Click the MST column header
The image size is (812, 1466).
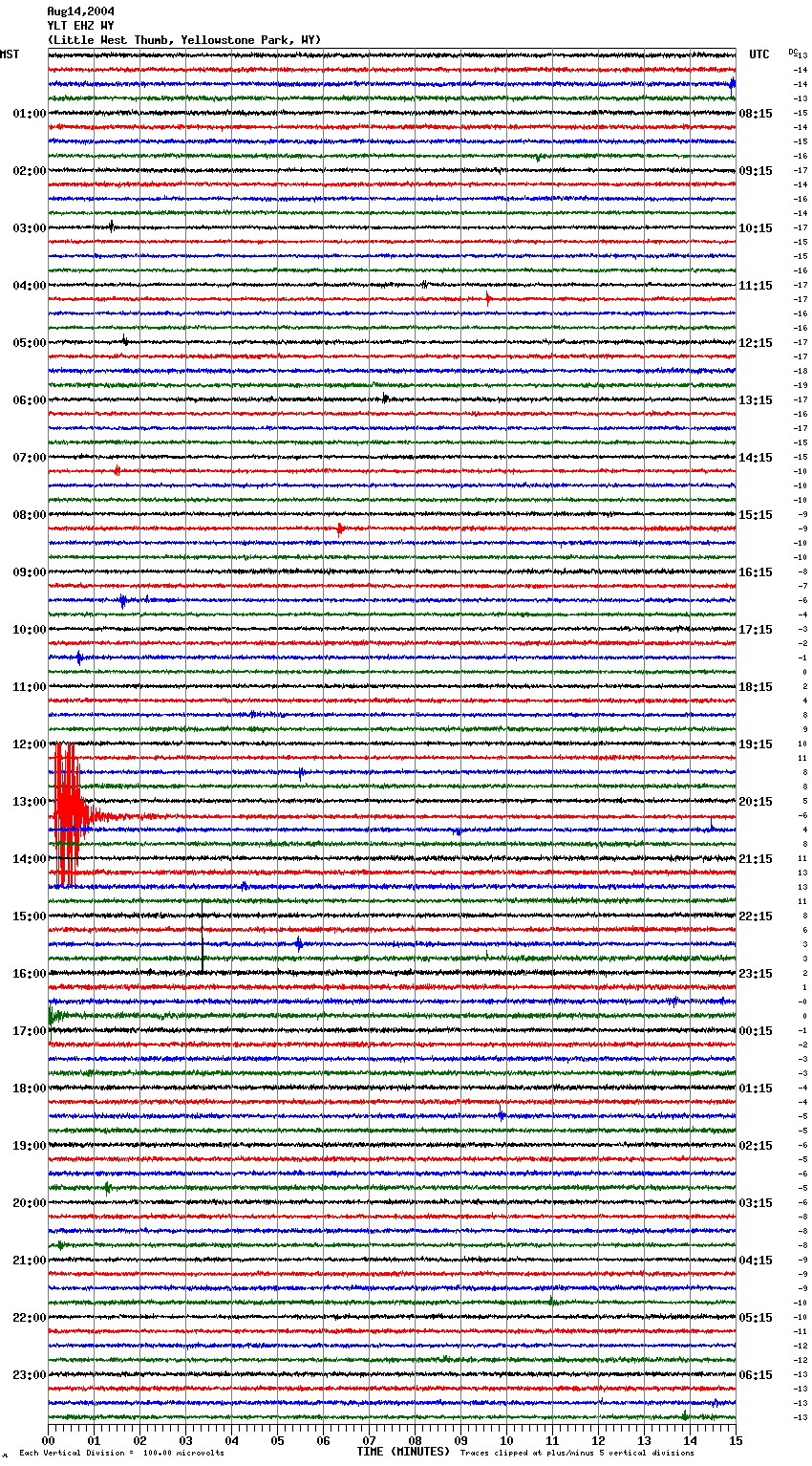pos(10,54)
